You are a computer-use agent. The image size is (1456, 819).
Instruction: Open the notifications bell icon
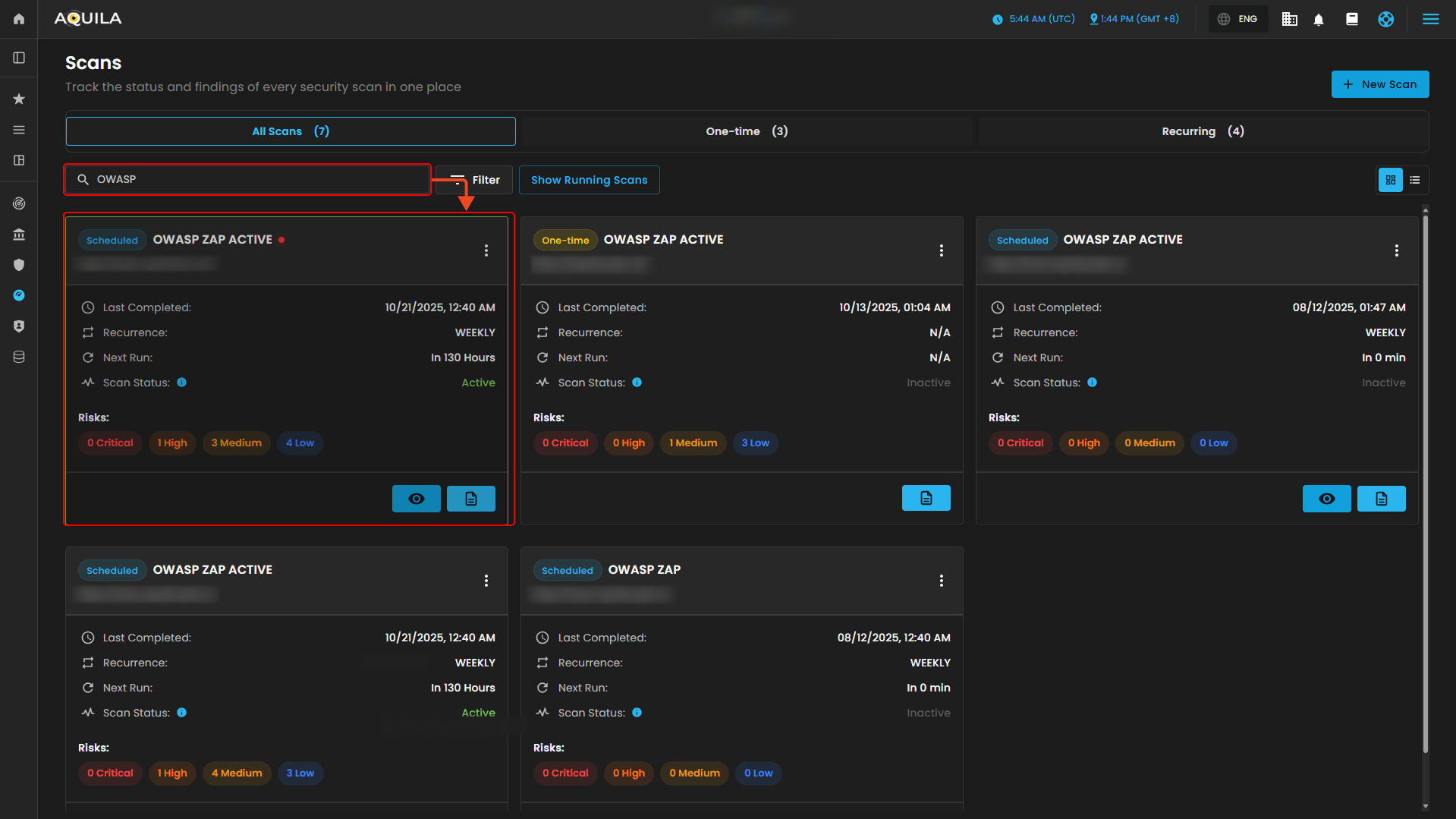(1319, 20)
